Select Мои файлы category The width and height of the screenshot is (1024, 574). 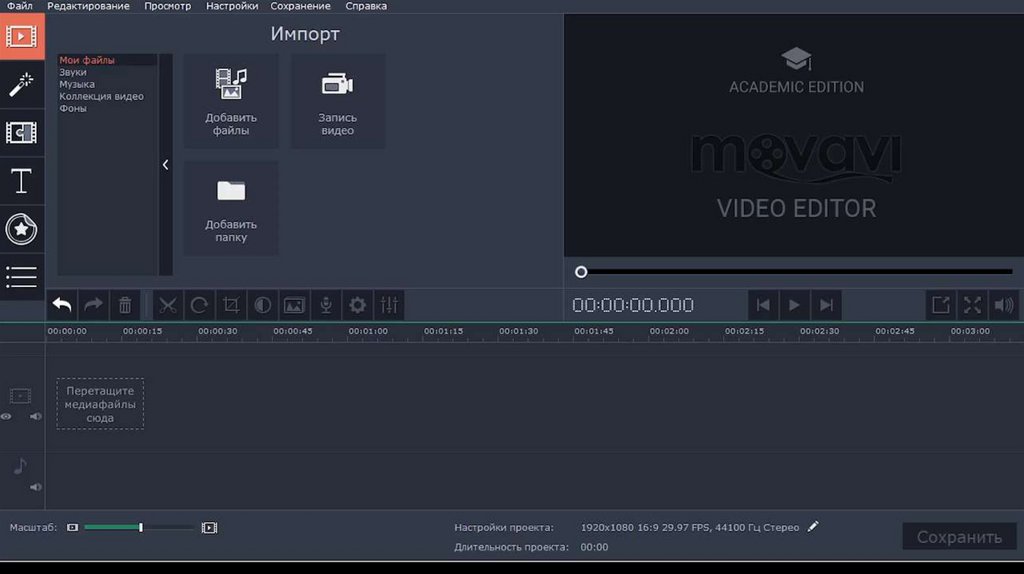(87, 60)
